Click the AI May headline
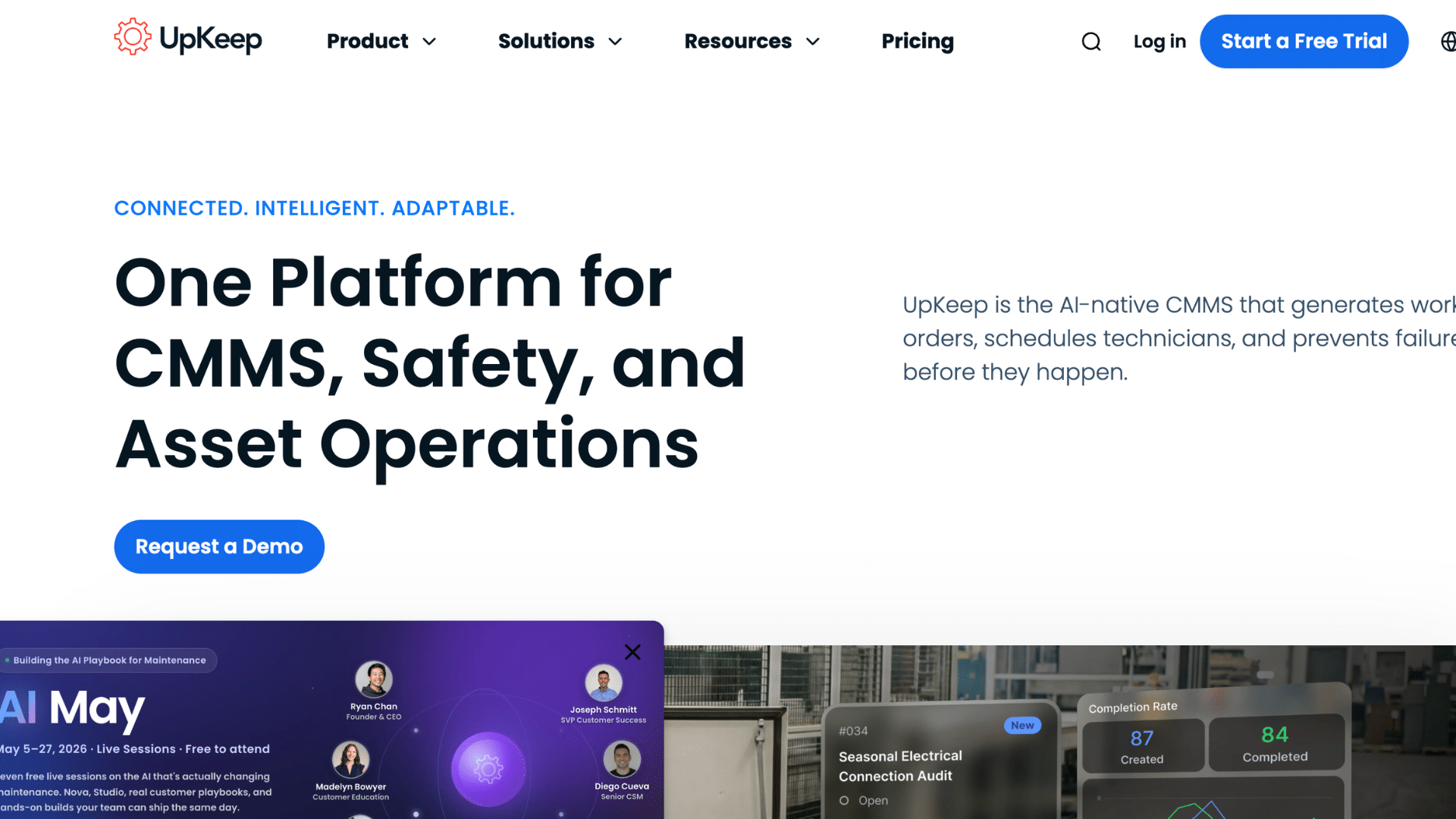This screenshot has width=1456, height=819. point(72,708)
